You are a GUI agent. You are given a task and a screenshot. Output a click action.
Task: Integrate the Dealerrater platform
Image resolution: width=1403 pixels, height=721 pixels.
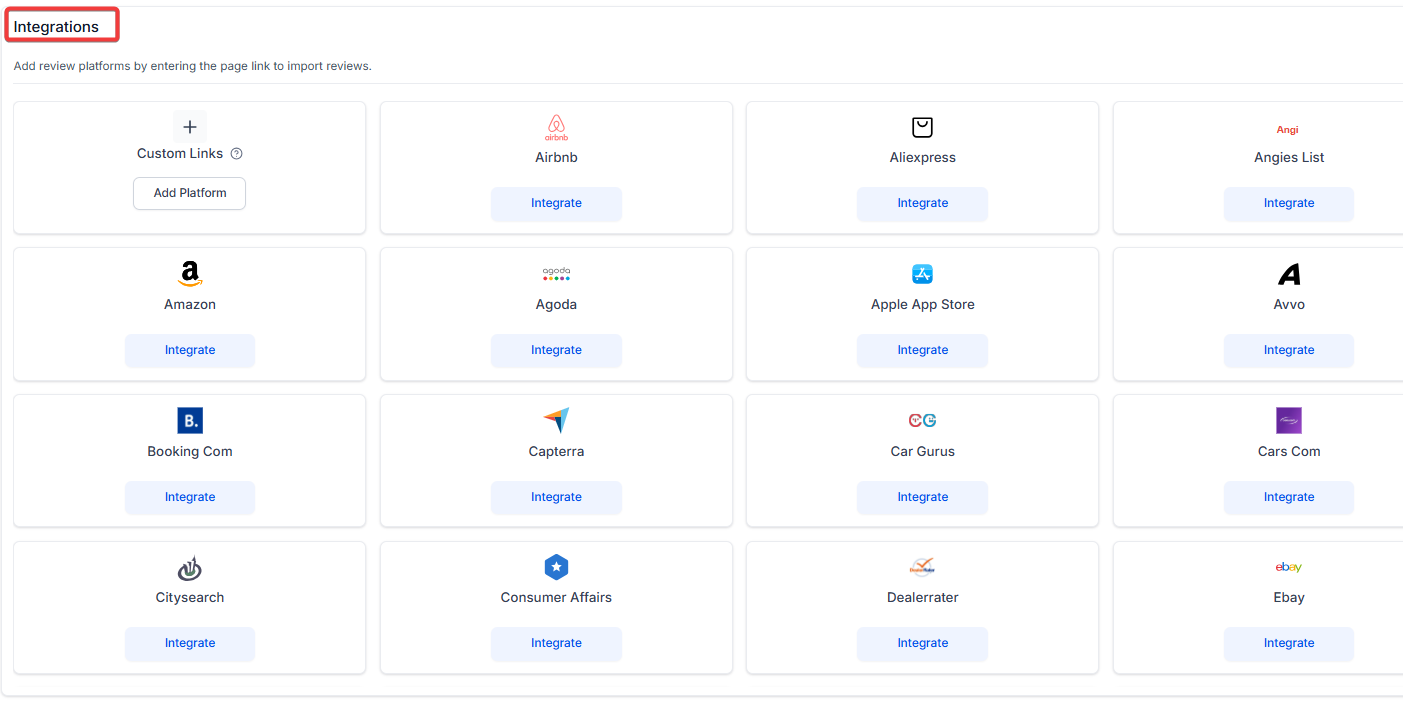point(922,643)
